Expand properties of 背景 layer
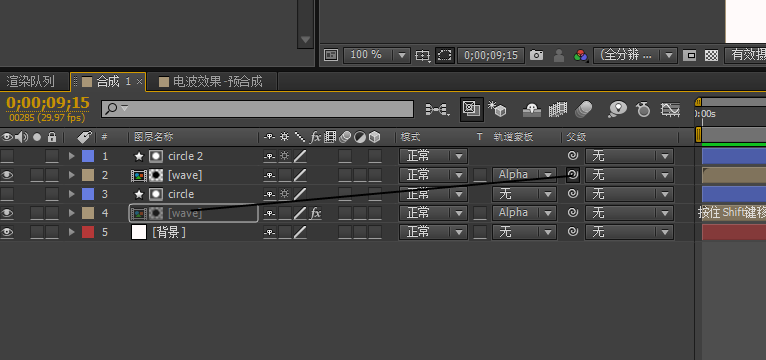 click(72, 232)
